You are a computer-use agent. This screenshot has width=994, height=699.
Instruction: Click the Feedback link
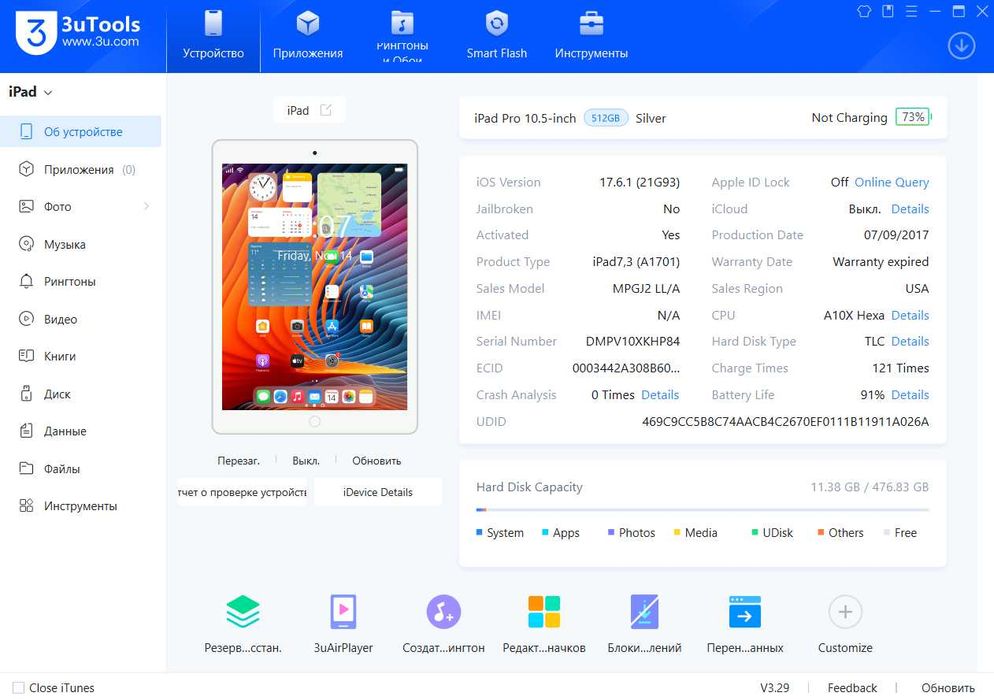852,688
